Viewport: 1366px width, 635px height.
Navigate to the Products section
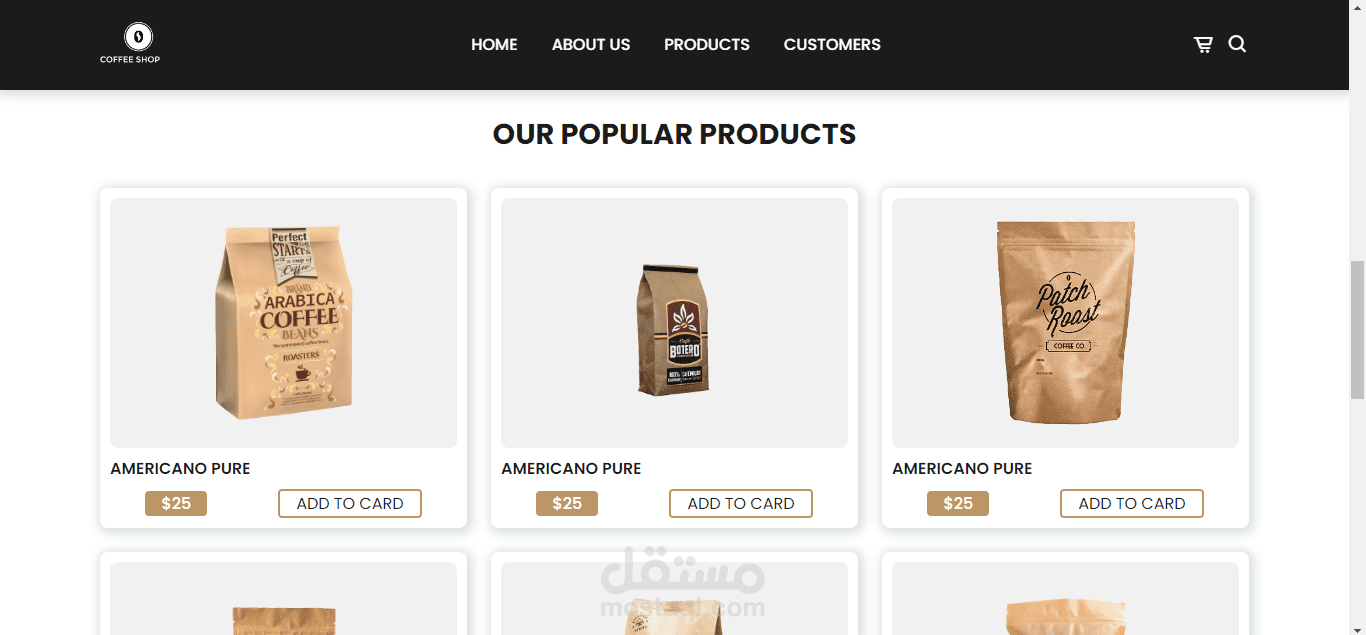tap(707, 44)
